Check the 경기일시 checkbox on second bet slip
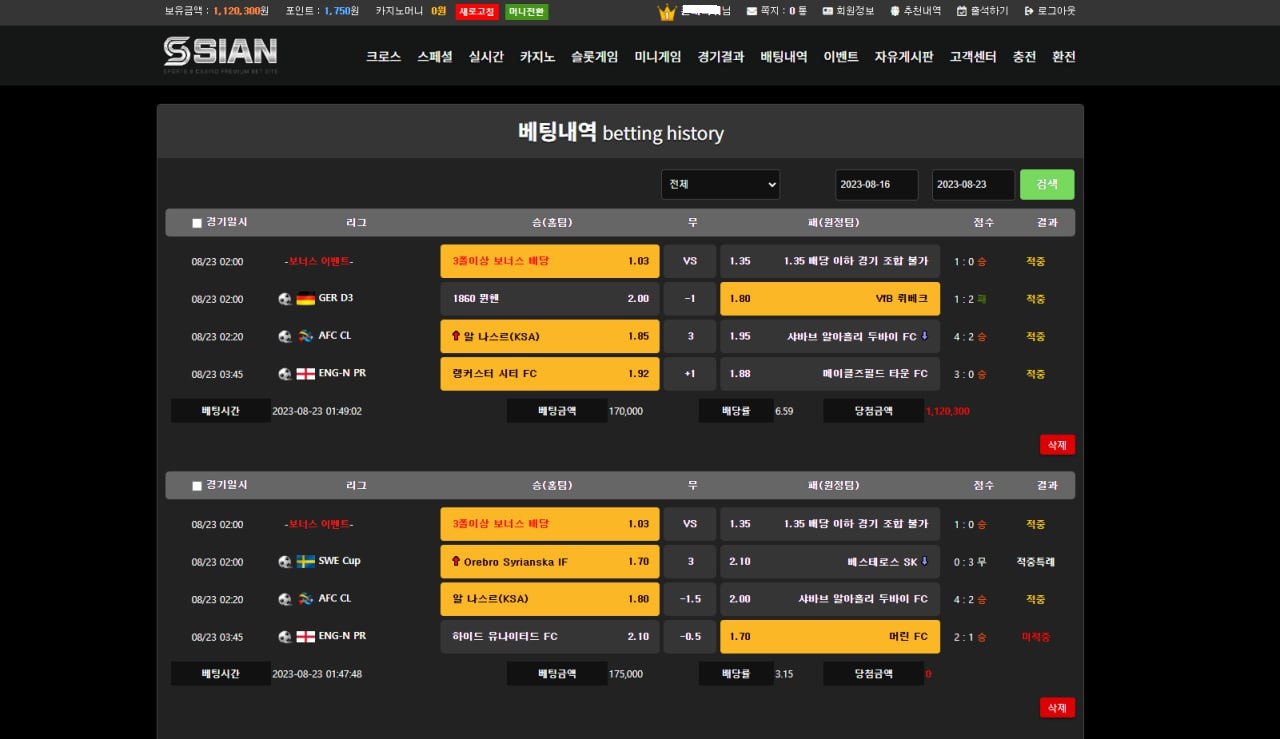The height and width of the screenshot is (739, 1280). coord(197,486)
